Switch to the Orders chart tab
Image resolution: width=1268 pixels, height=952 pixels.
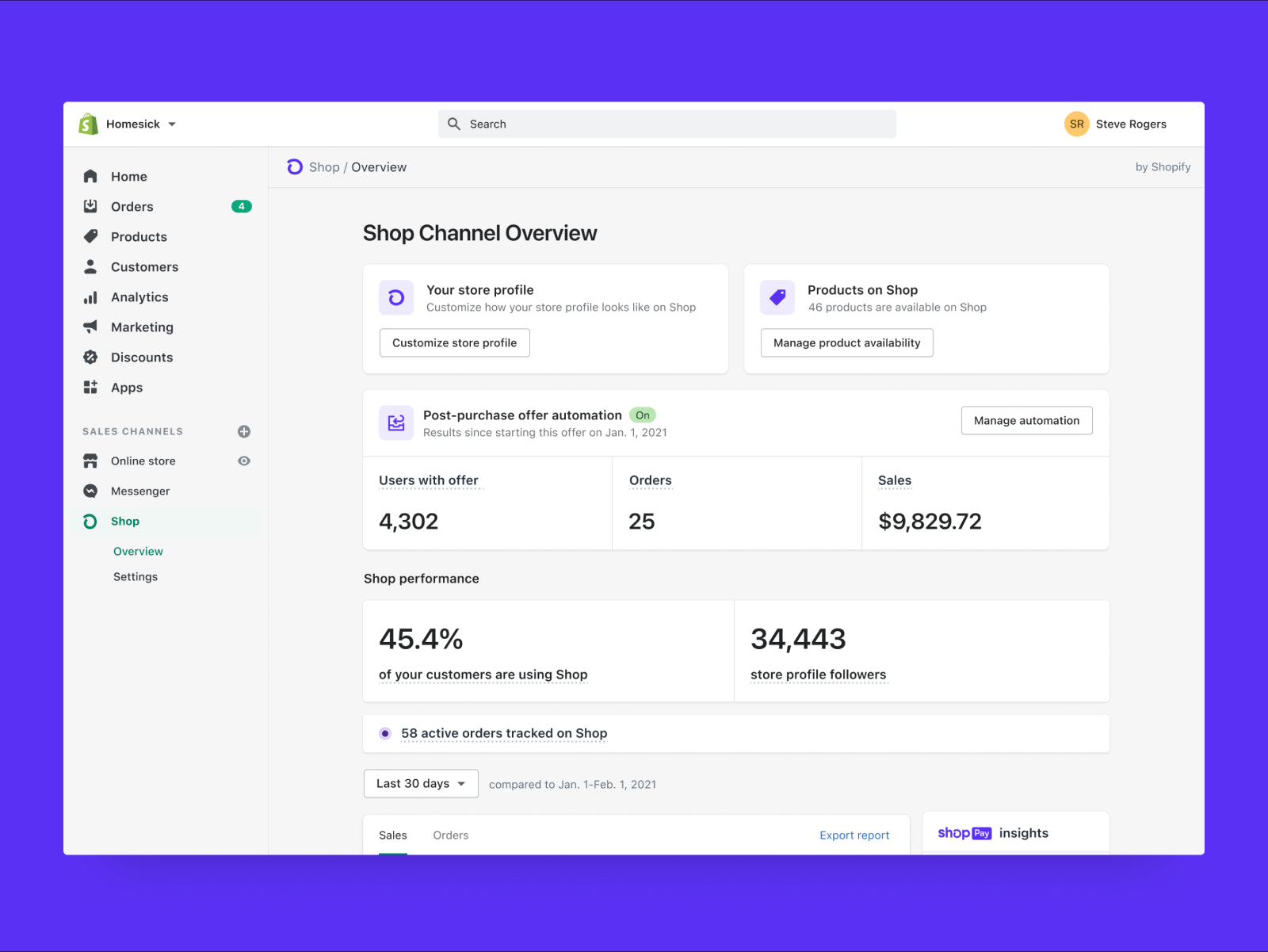[450, 835]
